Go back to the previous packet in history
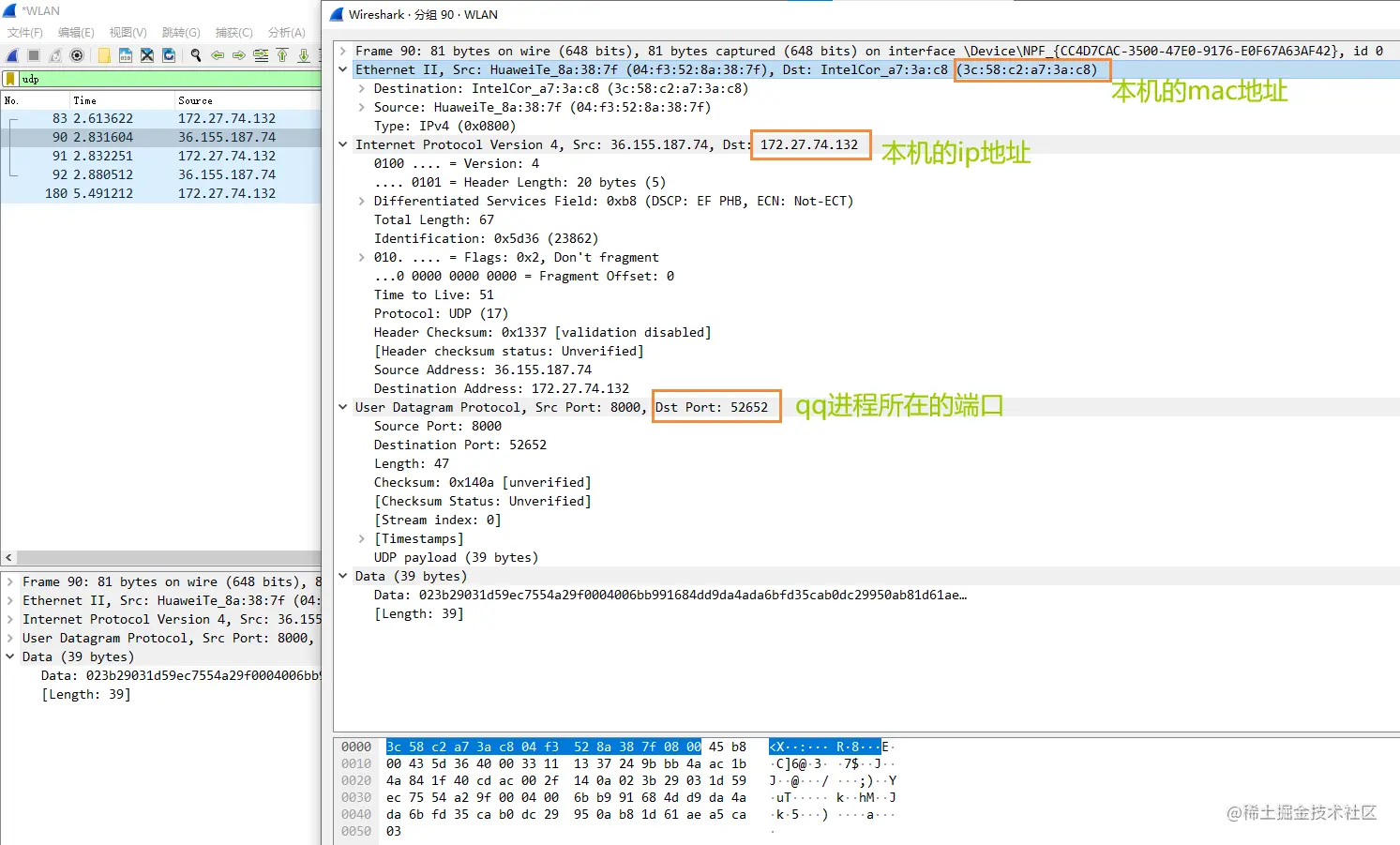 click(218, 55)
